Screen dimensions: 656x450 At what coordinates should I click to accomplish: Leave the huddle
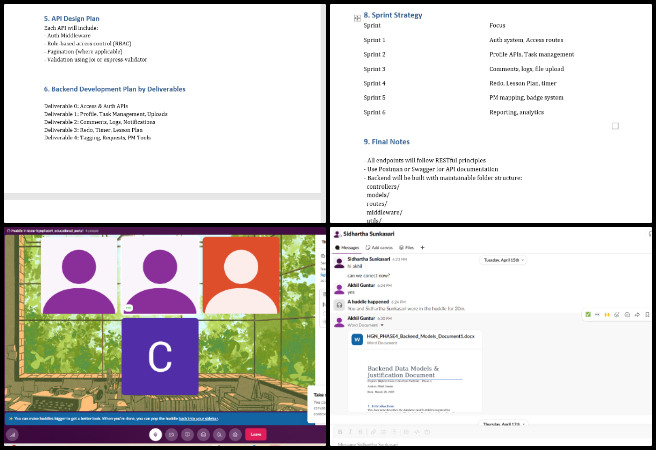[x=256, y=435]
